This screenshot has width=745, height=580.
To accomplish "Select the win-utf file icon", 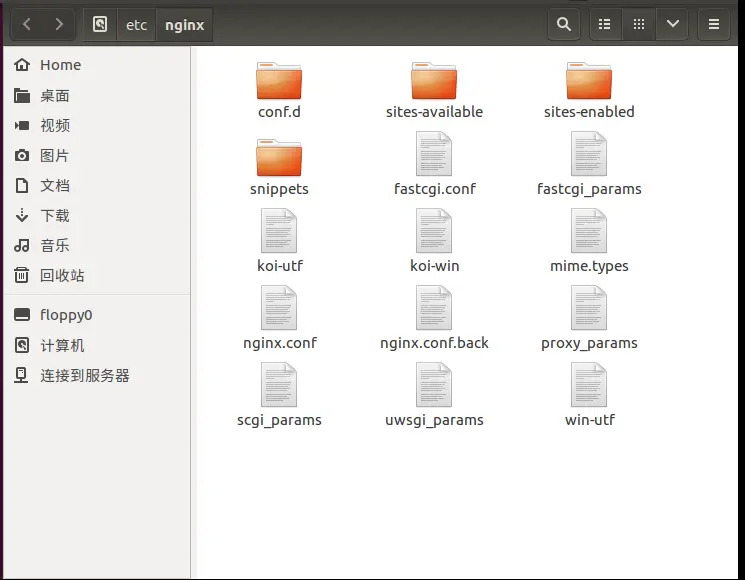I will [589, 385].
